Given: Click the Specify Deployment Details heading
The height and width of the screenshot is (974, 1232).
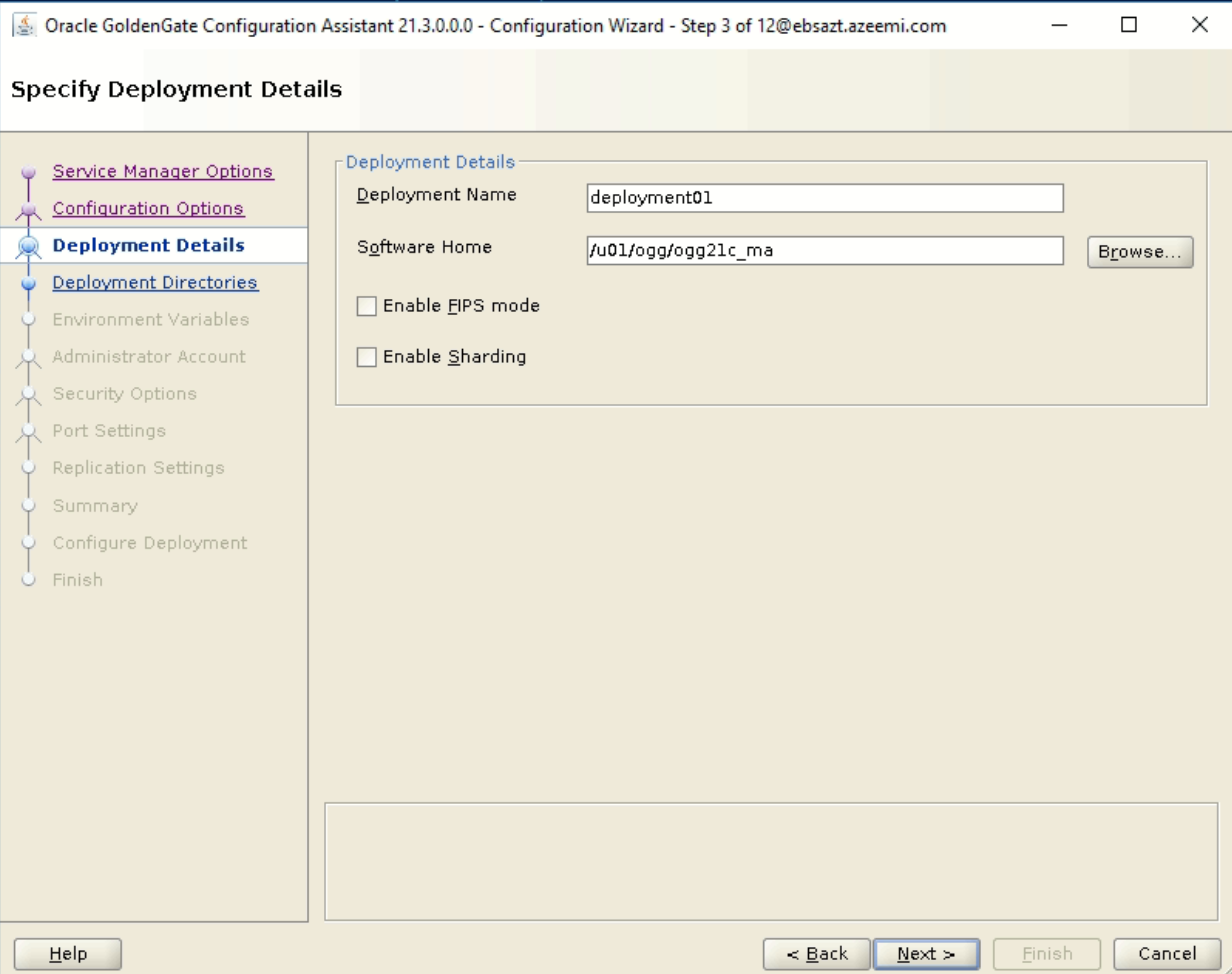Looking at the screenshot, I should tap(176, 89).
